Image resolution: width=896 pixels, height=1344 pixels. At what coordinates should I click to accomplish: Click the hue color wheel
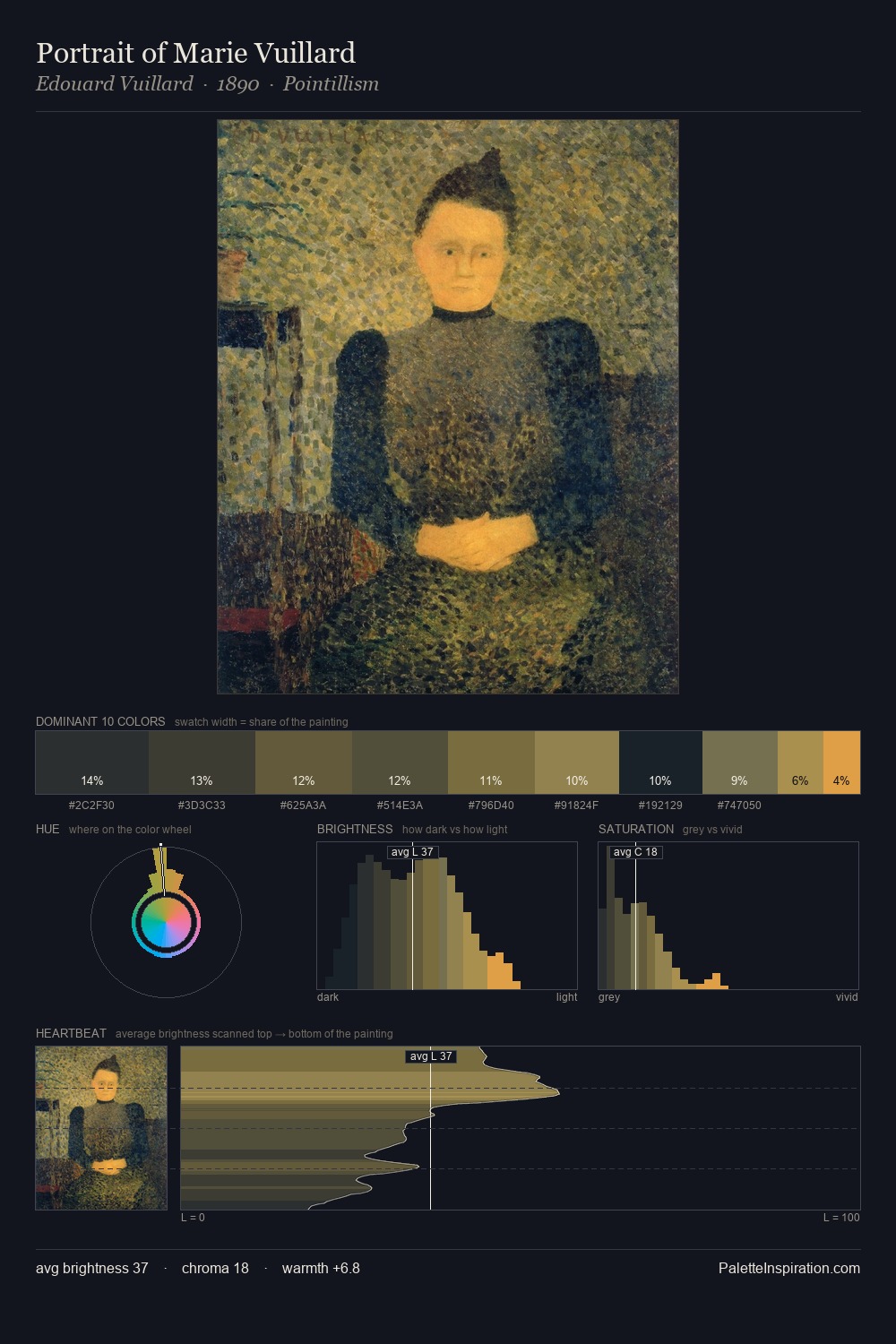[x=166, y=922]
